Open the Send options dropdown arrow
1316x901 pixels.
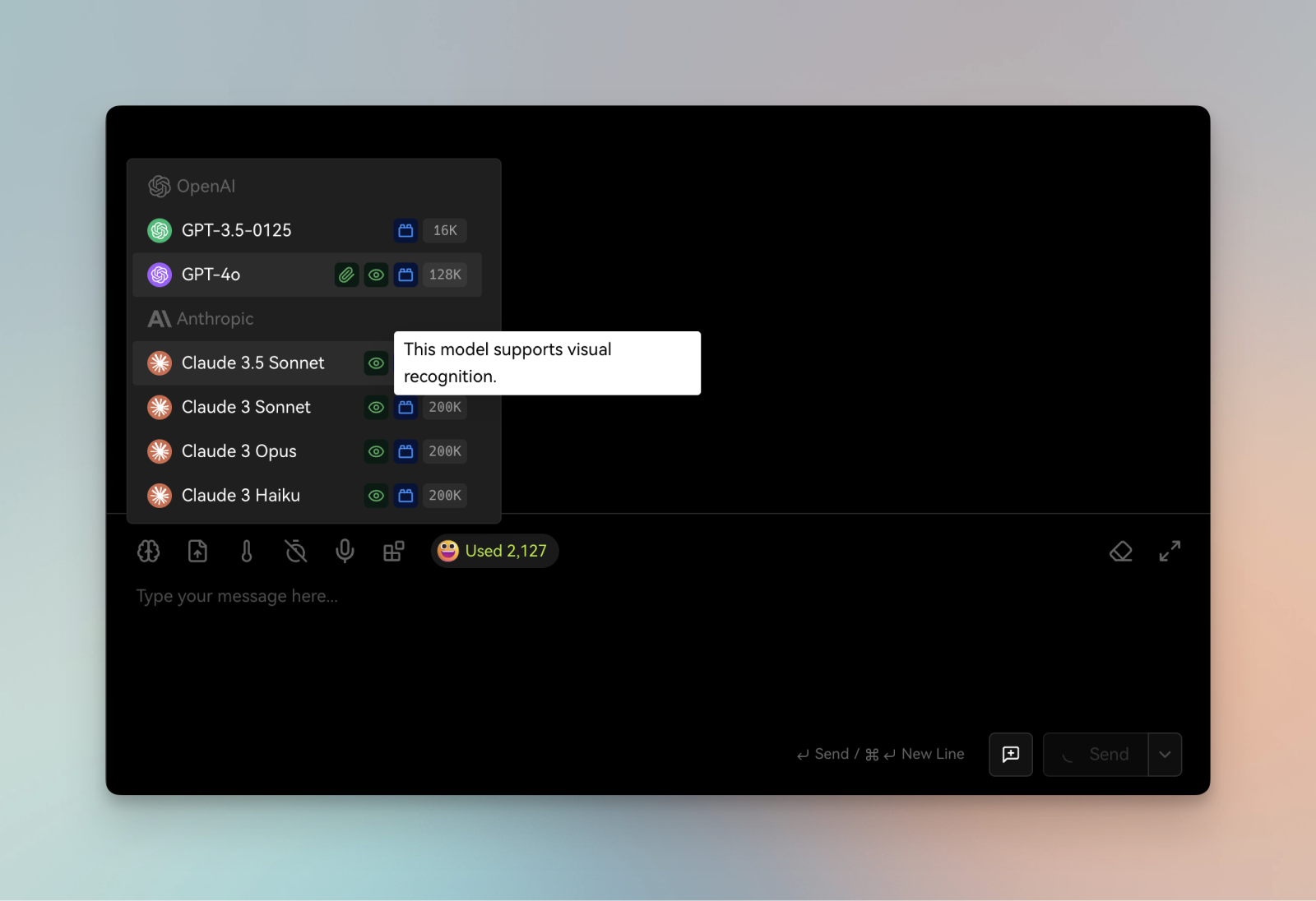1165,755
